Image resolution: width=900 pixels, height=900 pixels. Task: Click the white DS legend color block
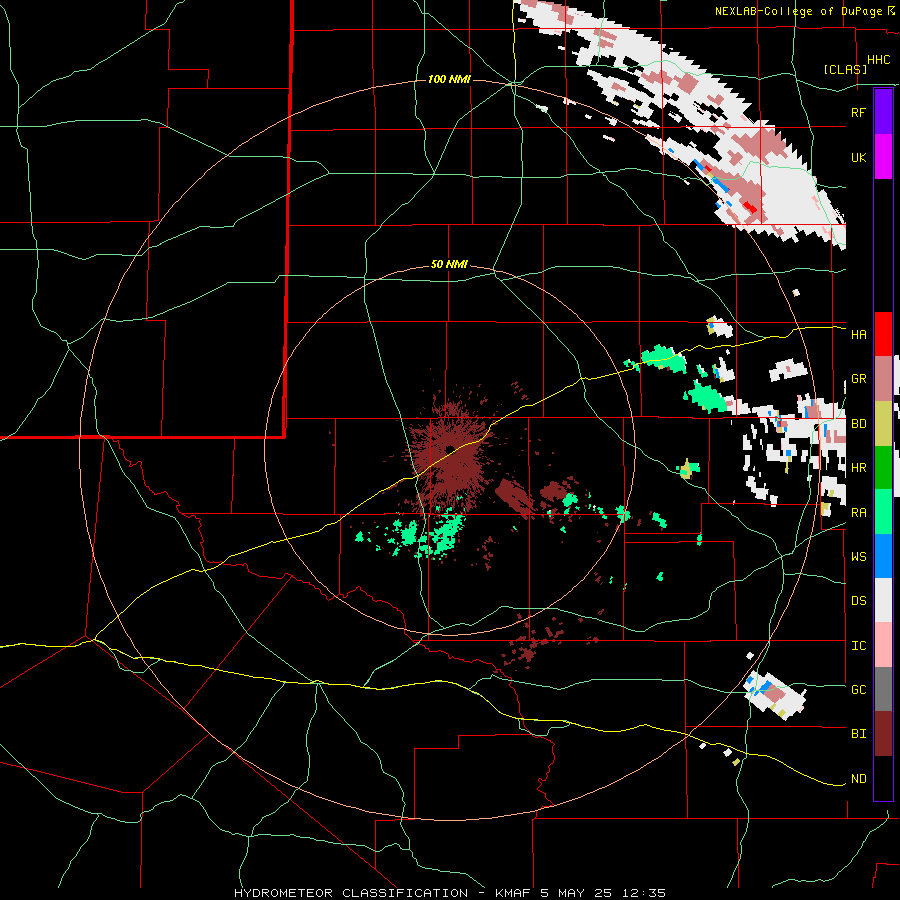coord(883,600)
